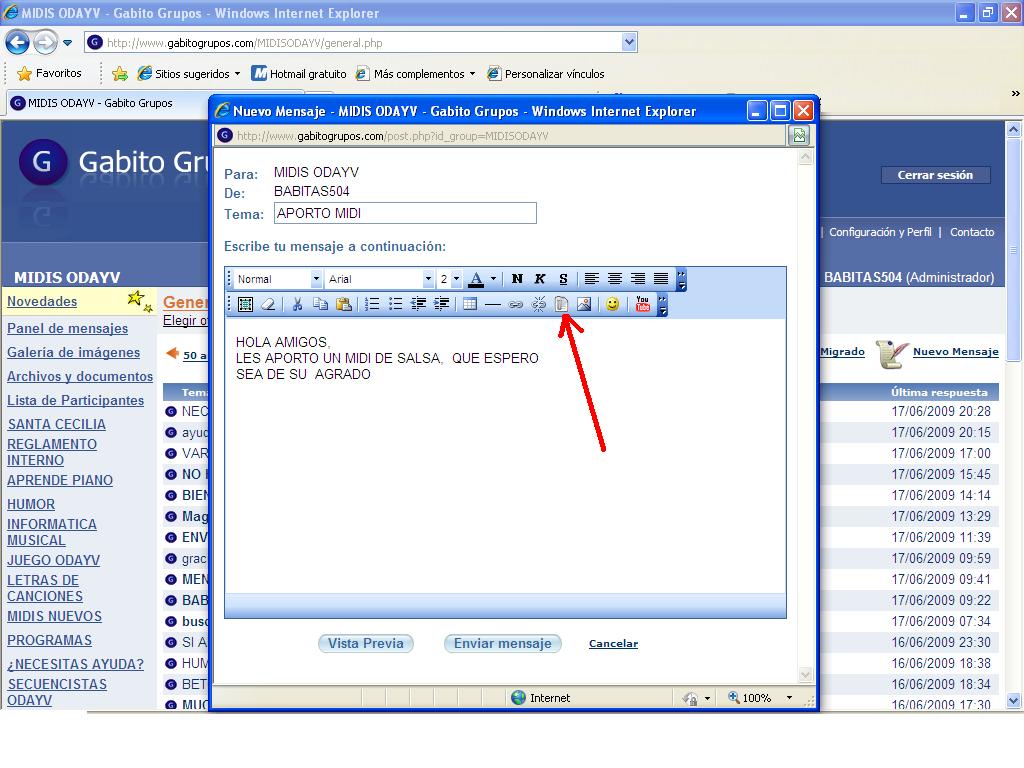Insert a table using the table icon
Screen dimensions: 1024x768
click(470, 304)
